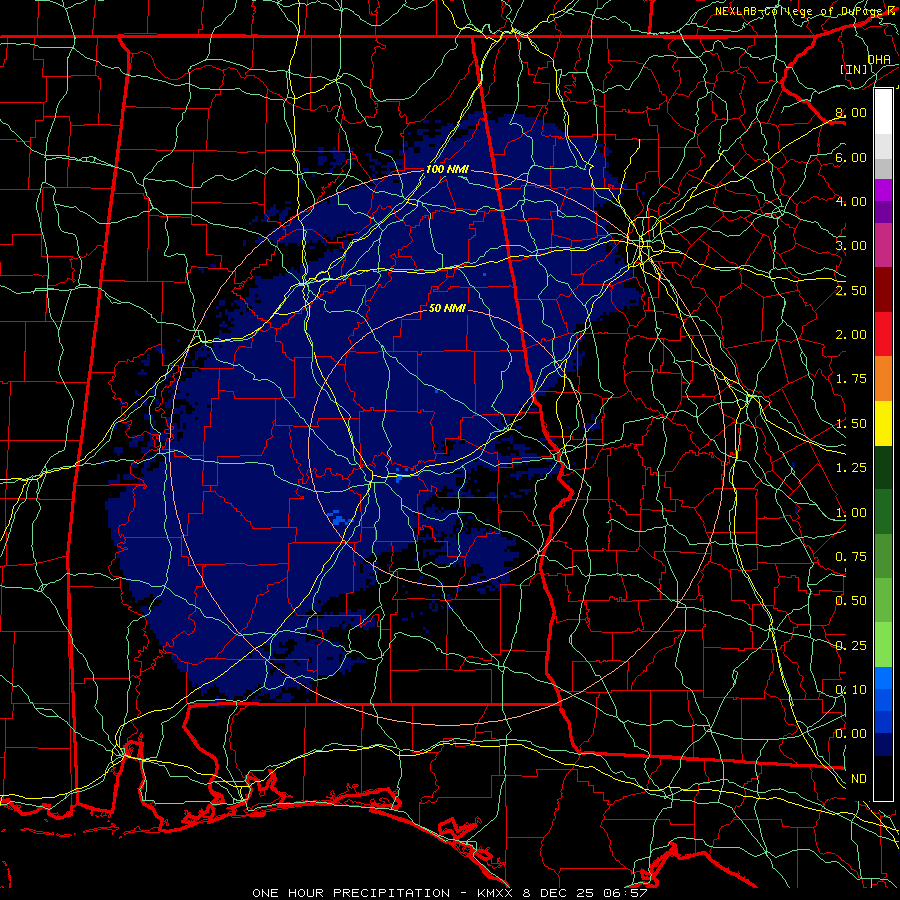Click the ONE HOUR PRECIPITATION caption text
This screenshot has width=900, height=900.
[x=351, y=893]
